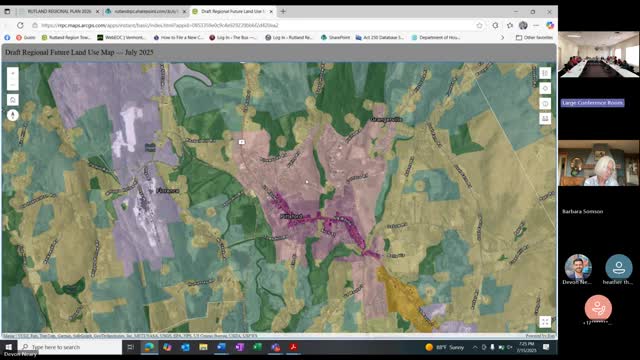Screen dimensions: 640x360
Task: Open a new browser tab
Action: 283,11
